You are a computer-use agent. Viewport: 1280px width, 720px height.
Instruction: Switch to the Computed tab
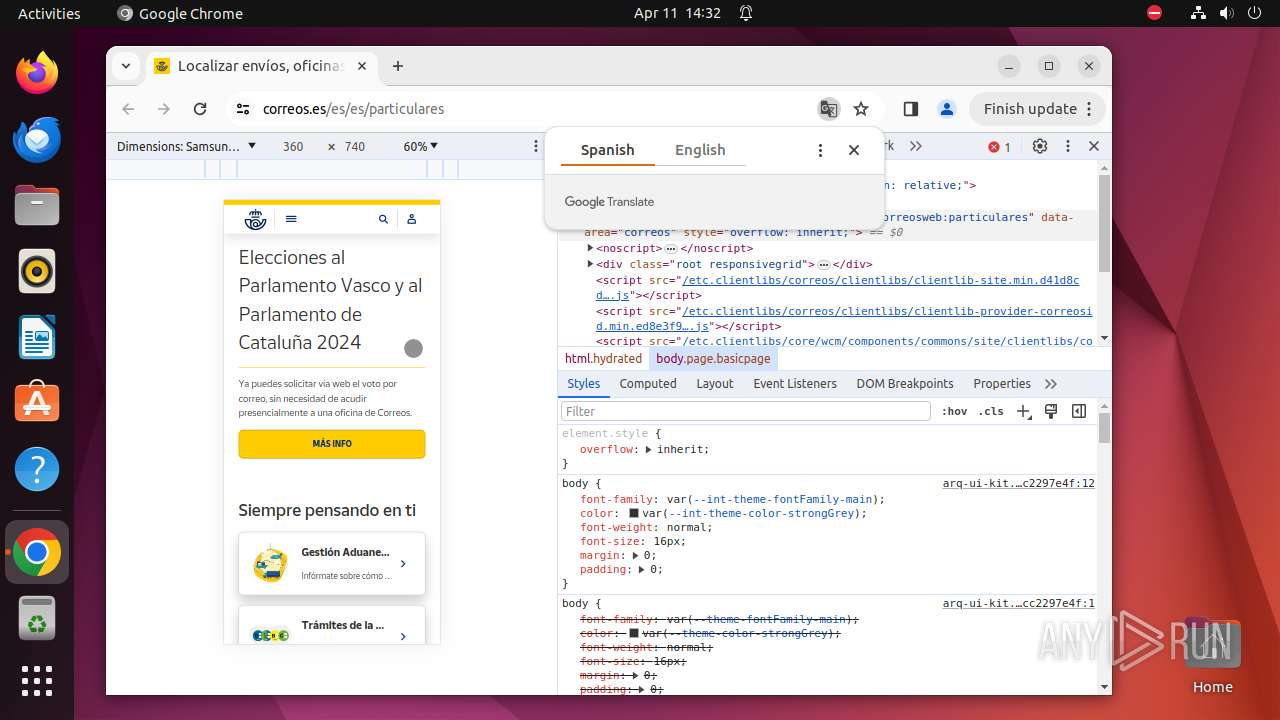click(648, 384)
